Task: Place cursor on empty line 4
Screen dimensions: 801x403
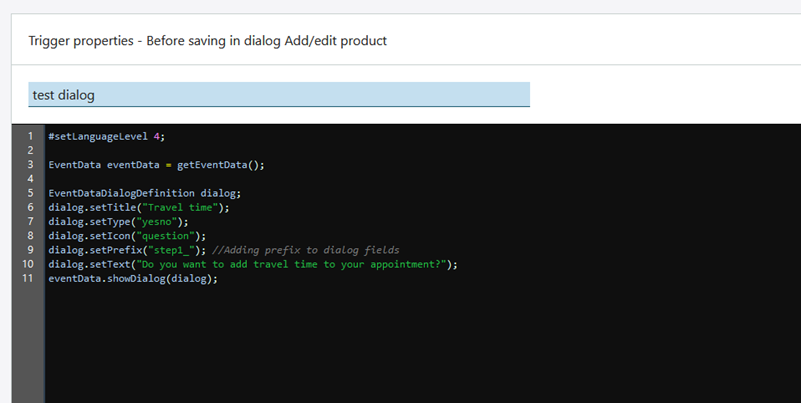Action: [200, 179]
